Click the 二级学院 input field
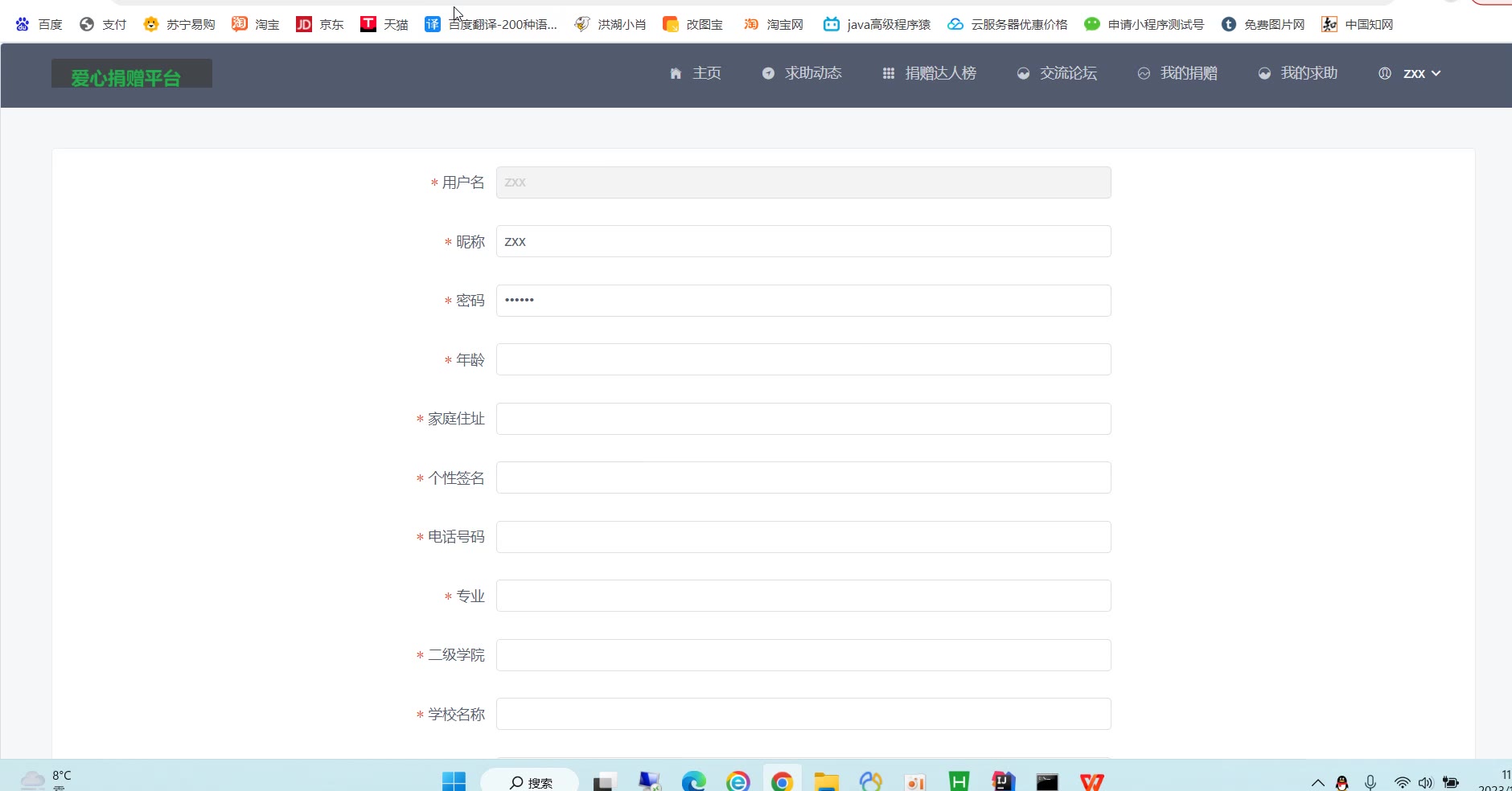Screen dimensions: 1512x791 pos(803,655)
